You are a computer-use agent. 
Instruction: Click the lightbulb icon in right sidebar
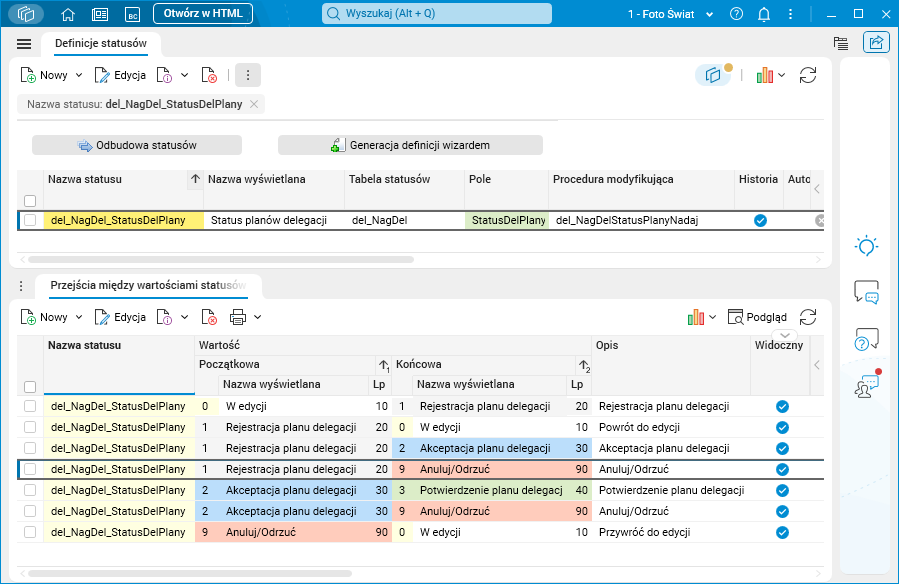(866, 246)
